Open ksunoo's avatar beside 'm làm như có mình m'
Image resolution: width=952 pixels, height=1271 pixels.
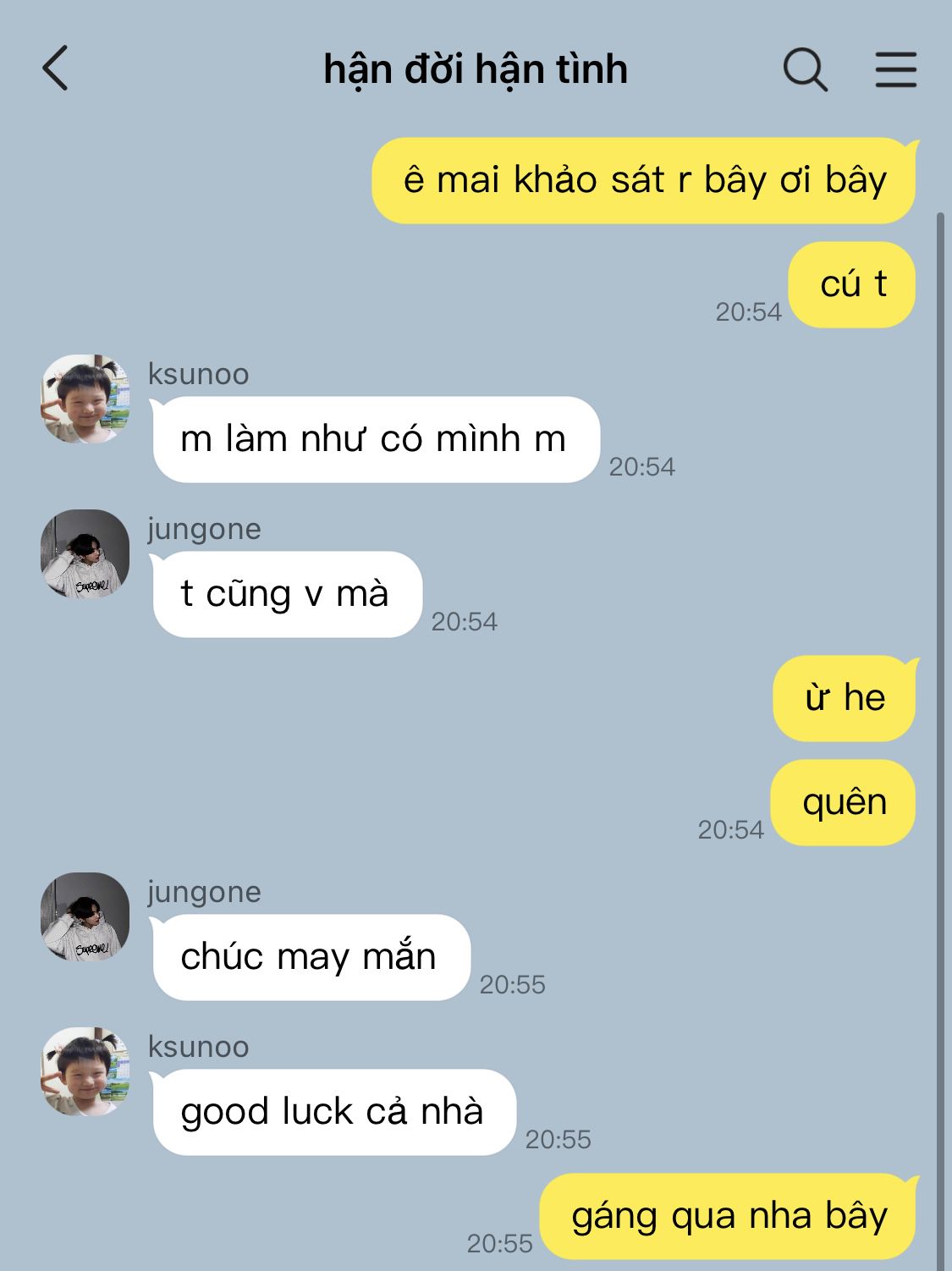[85, 399]
